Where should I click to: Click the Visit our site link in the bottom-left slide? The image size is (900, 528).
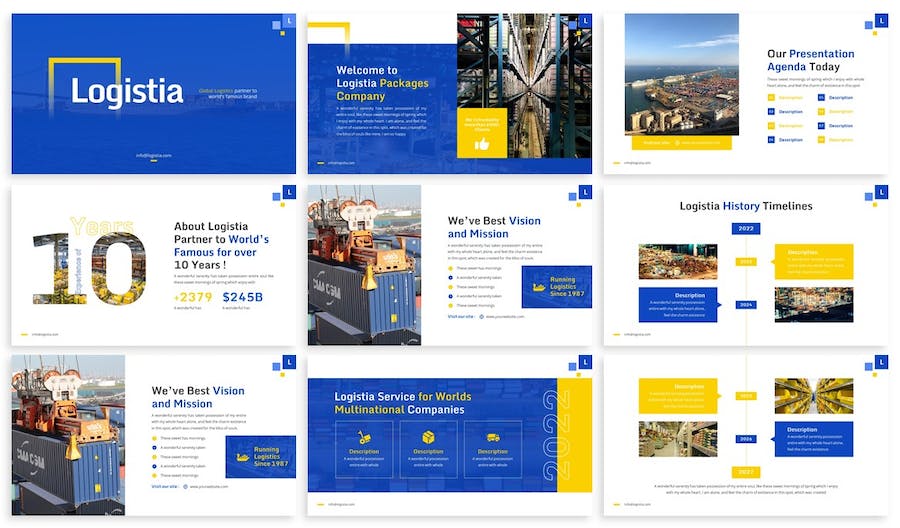coord(164,486)
